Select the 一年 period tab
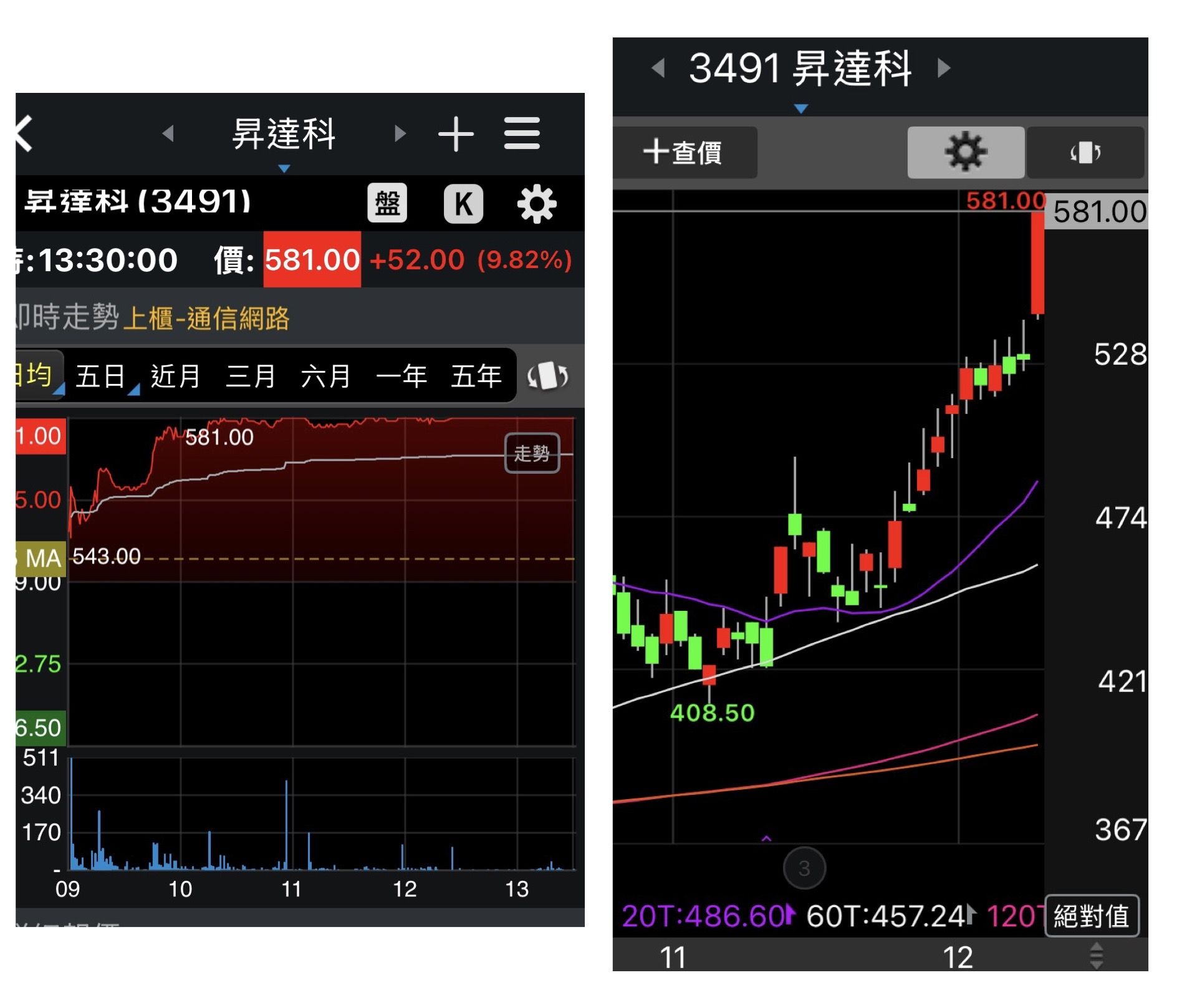 click(401, 376)
